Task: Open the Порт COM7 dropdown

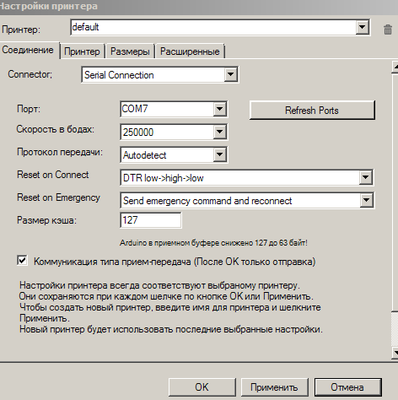Action: click(219, 109)
